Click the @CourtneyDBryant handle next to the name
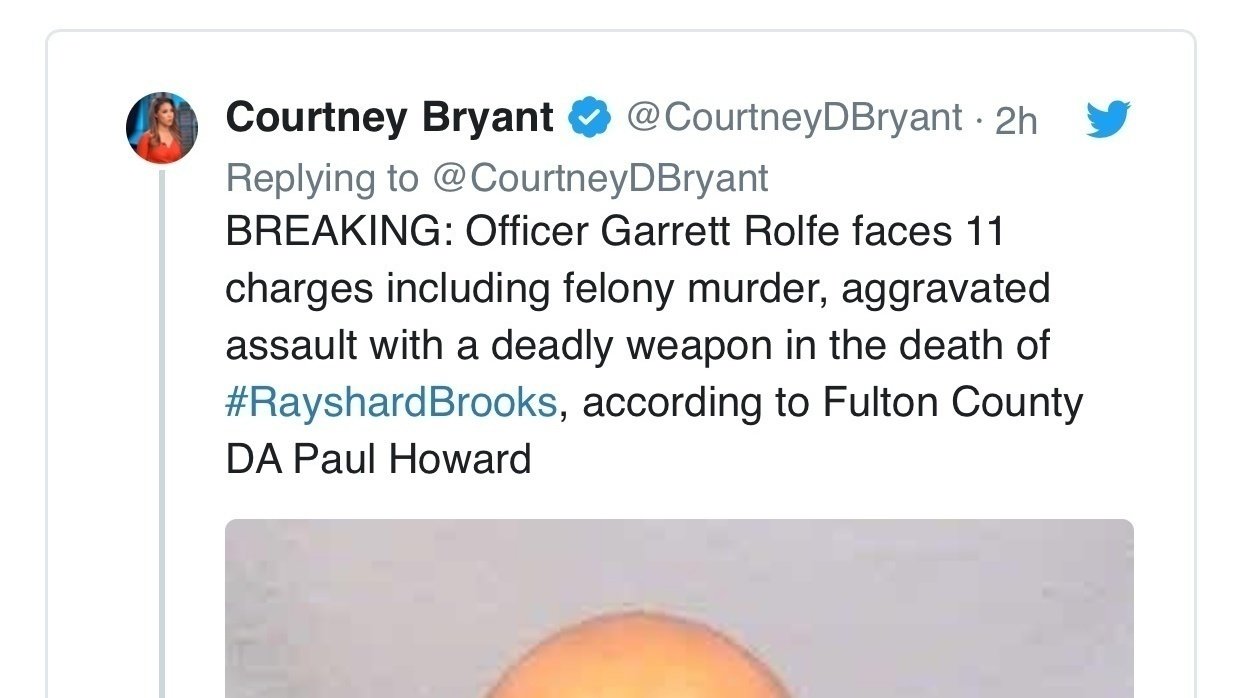Image resolution: width=1242 pixels, height=698 pixels. coord(790,117)
